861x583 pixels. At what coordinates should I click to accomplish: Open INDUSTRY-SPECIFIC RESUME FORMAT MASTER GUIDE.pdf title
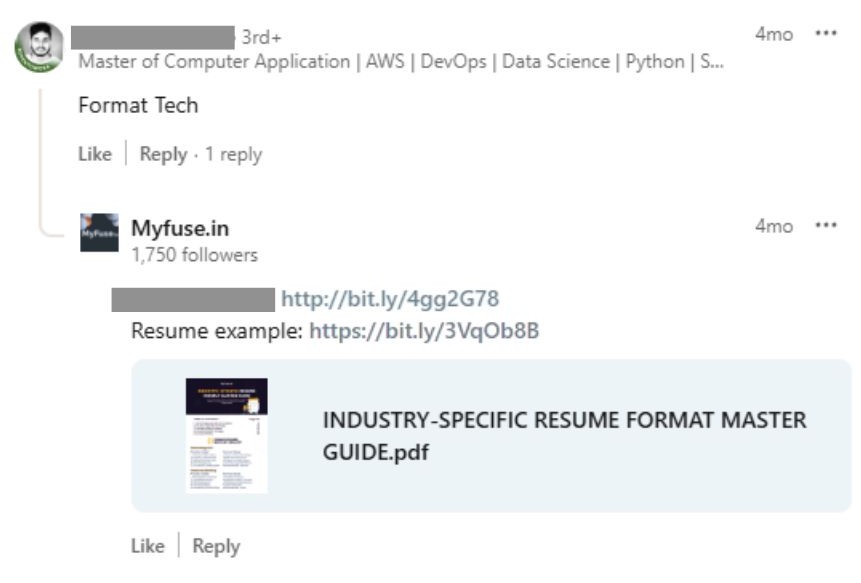pos(564,436)
